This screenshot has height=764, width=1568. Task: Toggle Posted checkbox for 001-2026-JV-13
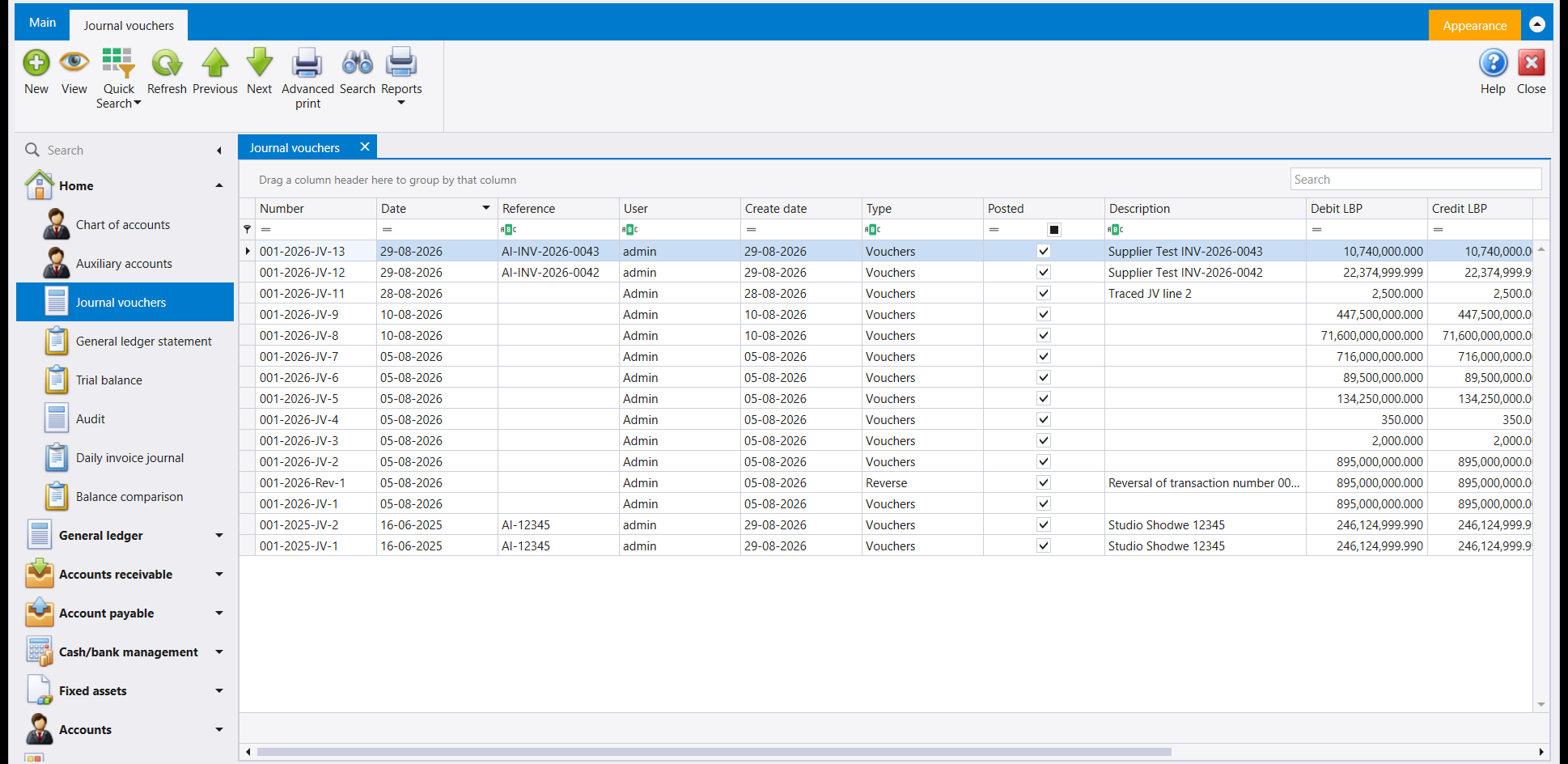(1044, 252)
